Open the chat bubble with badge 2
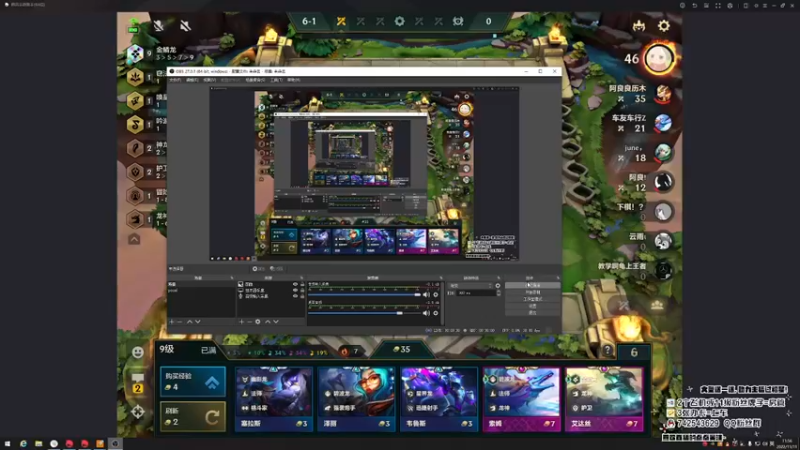800x450 pixels. (138, 382)
